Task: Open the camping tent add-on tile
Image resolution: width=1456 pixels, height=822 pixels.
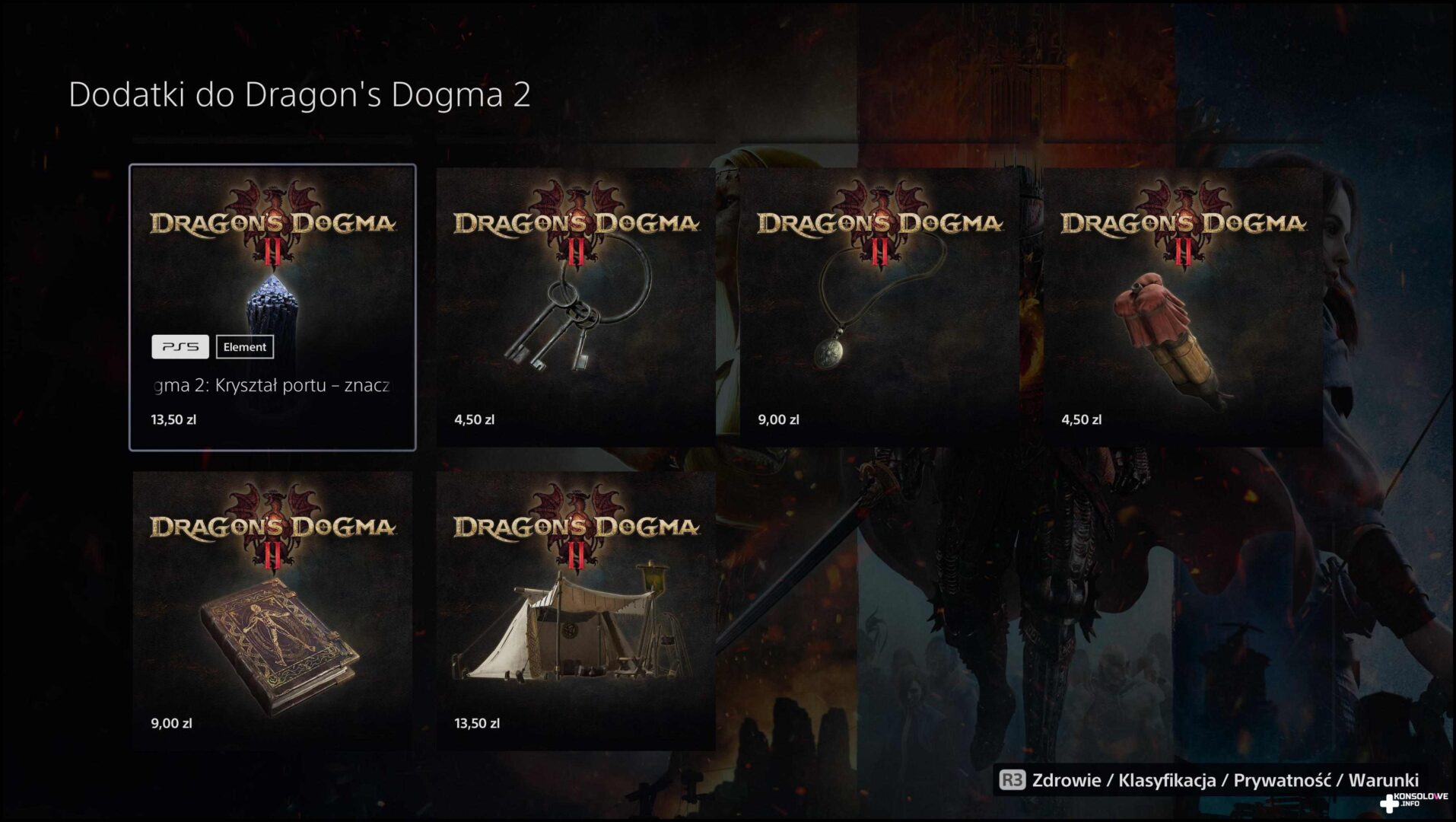Action: [576, 611]
